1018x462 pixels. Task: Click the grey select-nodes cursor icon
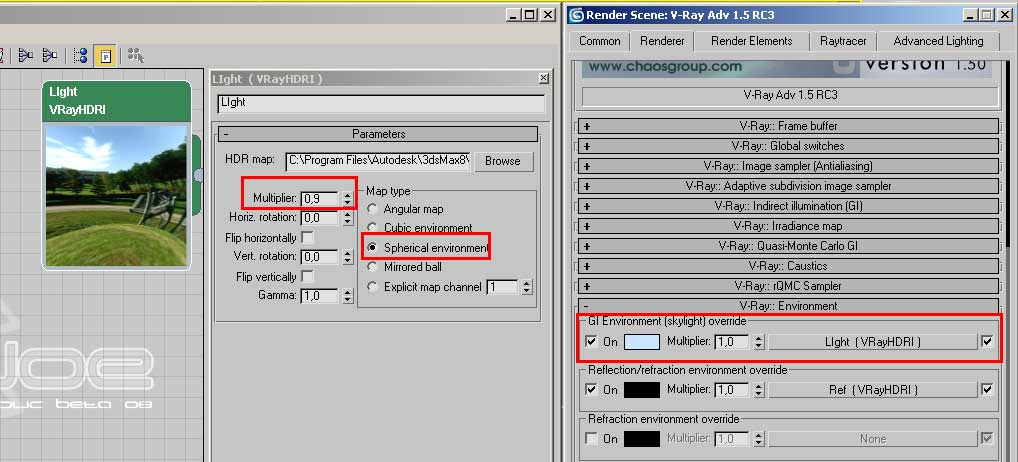[134, 55]
